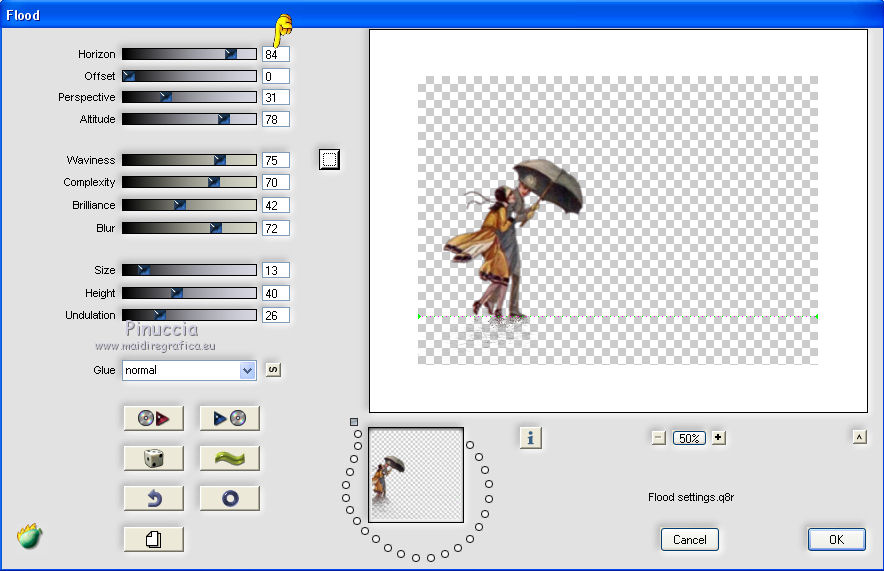Adjust the Brilliance slider
Image resolution: width=884 pixels, height=571 pixels.
[189, 205]
